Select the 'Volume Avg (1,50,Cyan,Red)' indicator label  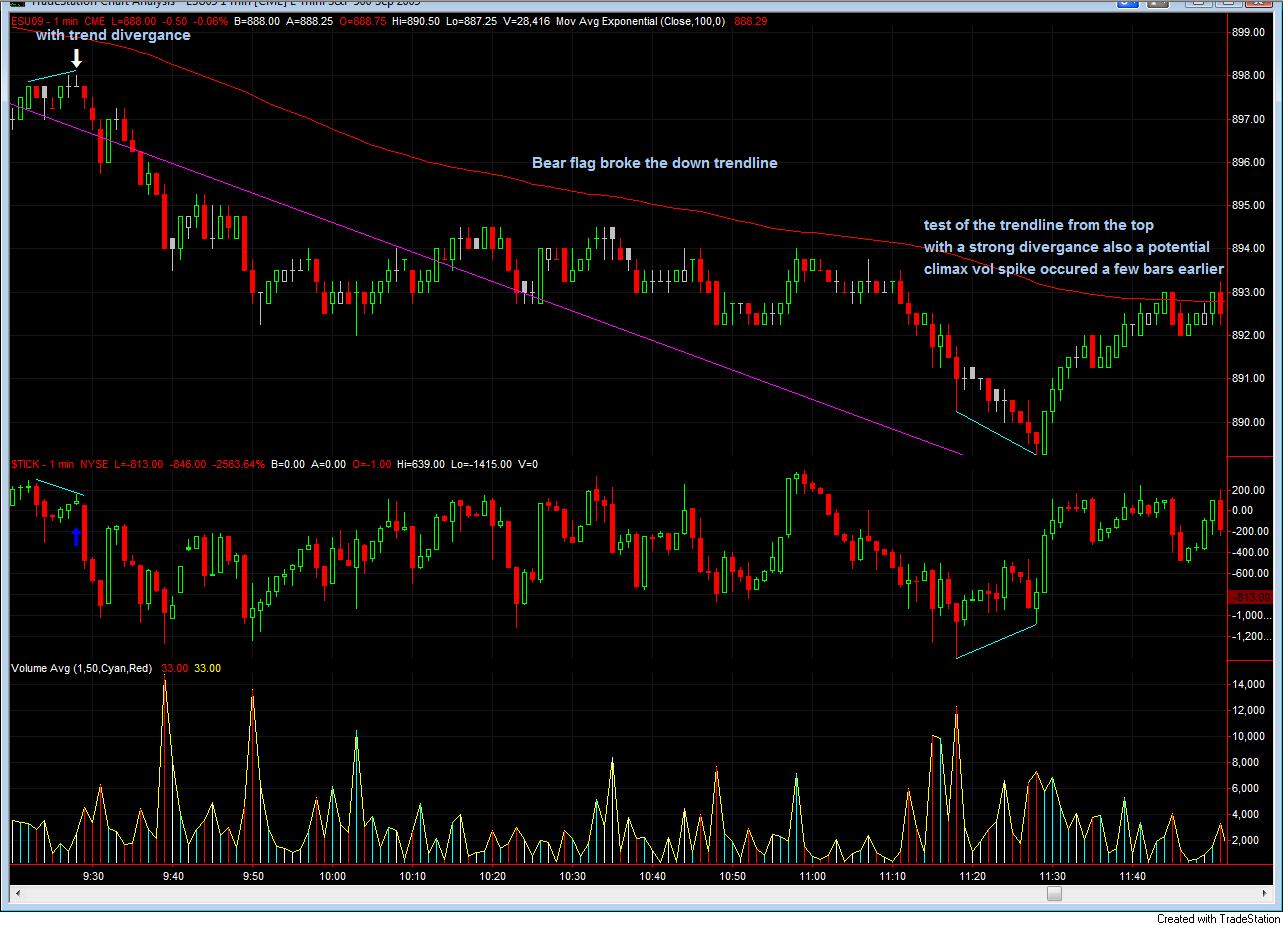point(81,668)
